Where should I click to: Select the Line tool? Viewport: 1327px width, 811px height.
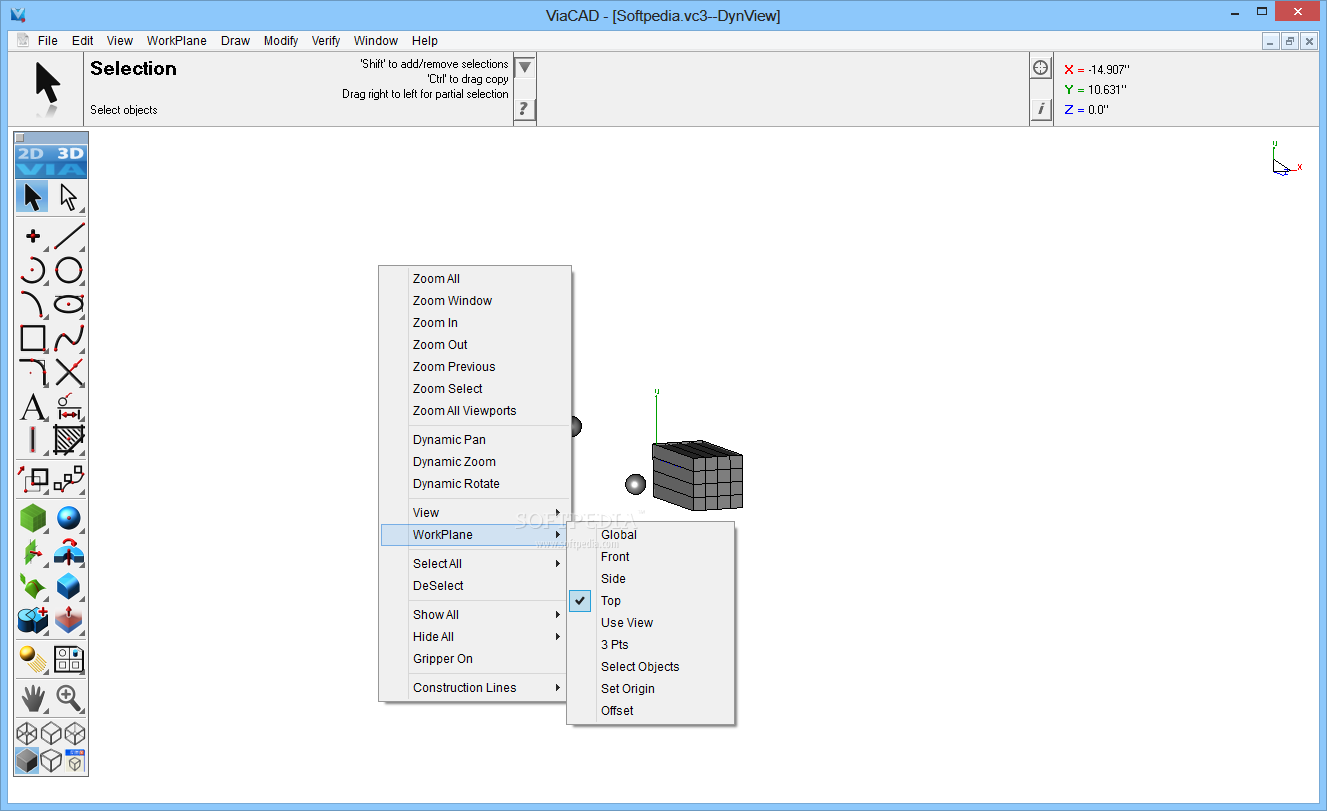pyautogui.click(x=68, y=237)
